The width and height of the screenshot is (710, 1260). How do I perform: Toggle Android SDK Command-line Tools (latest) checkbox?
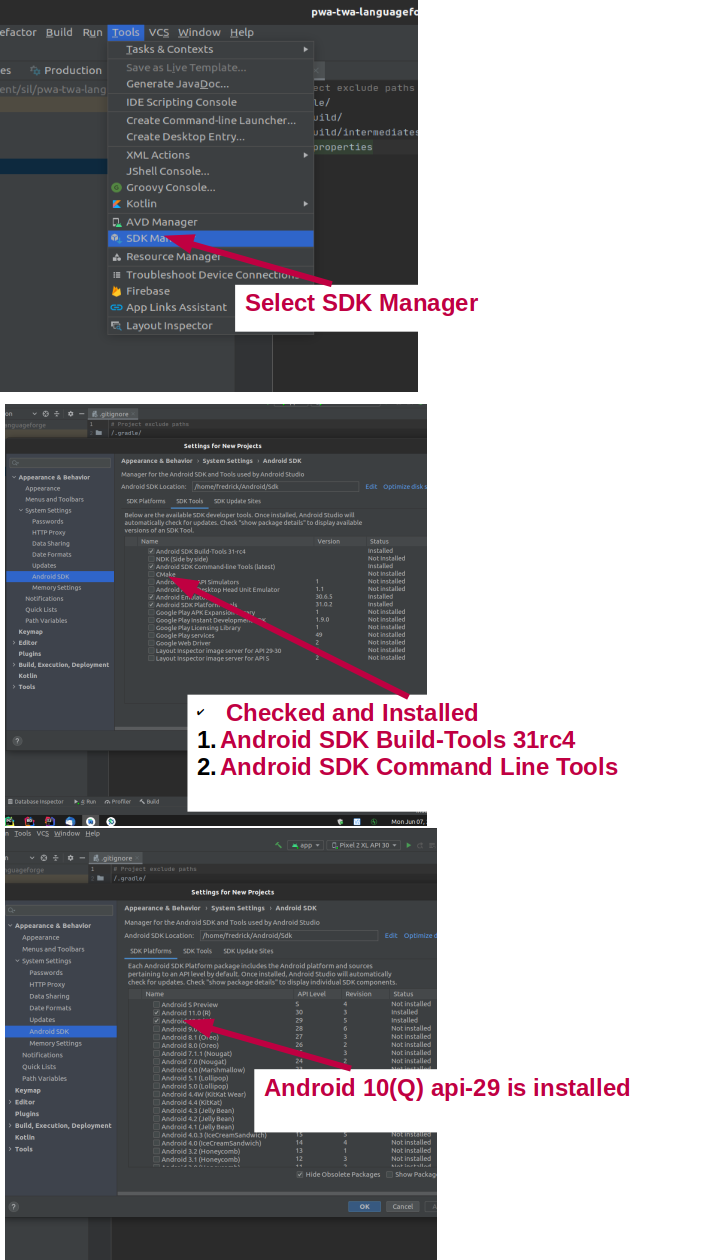point(151,566)
